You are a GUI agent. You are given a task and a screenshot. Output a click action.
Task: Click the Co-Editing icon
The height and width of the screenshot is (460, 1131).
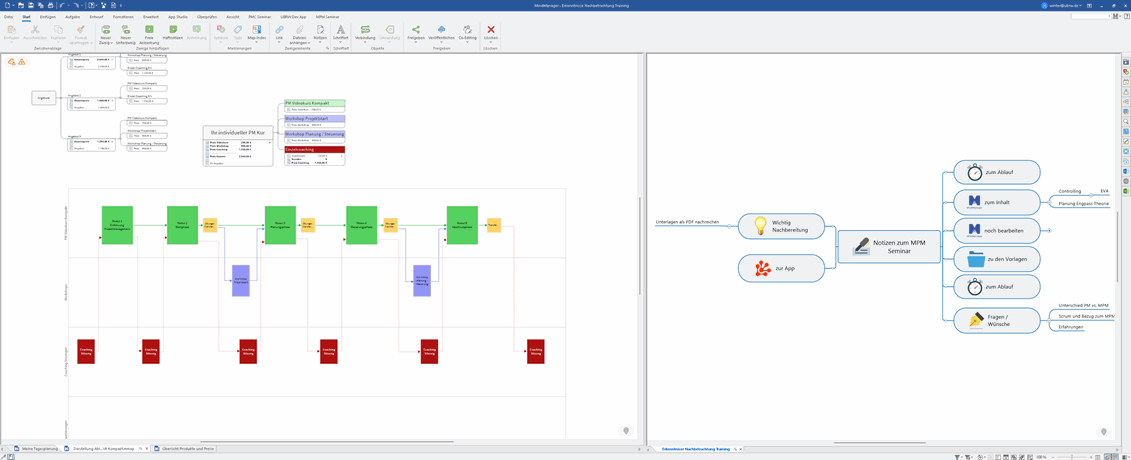pos(467,33)
